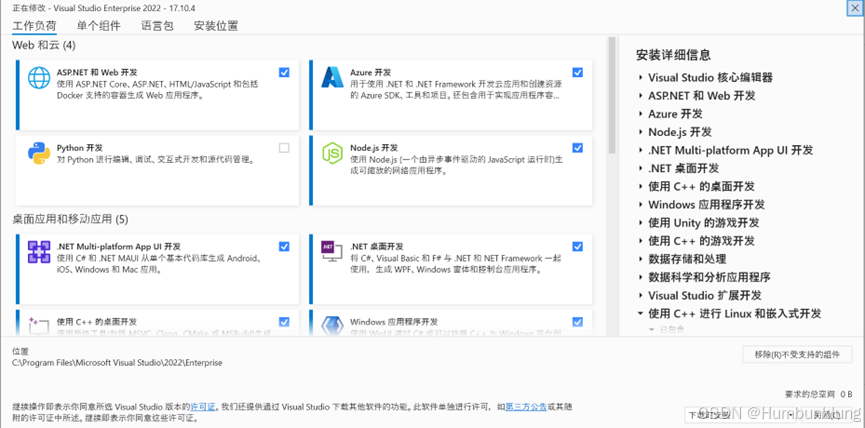Click the 位置 label above the path
865x428 pixels.
pyautogui.click(x=20, y=351)
